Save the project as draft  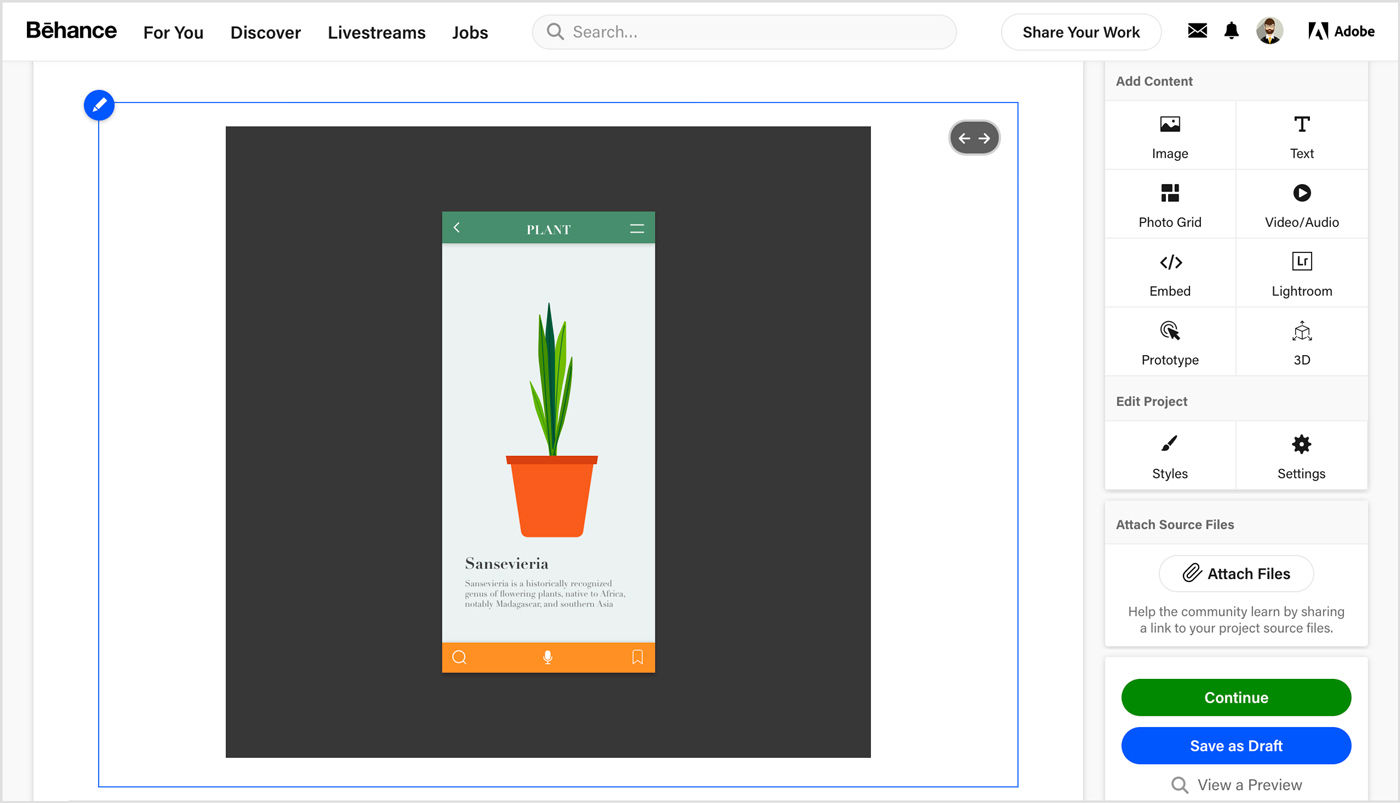tap(1236, 745)
